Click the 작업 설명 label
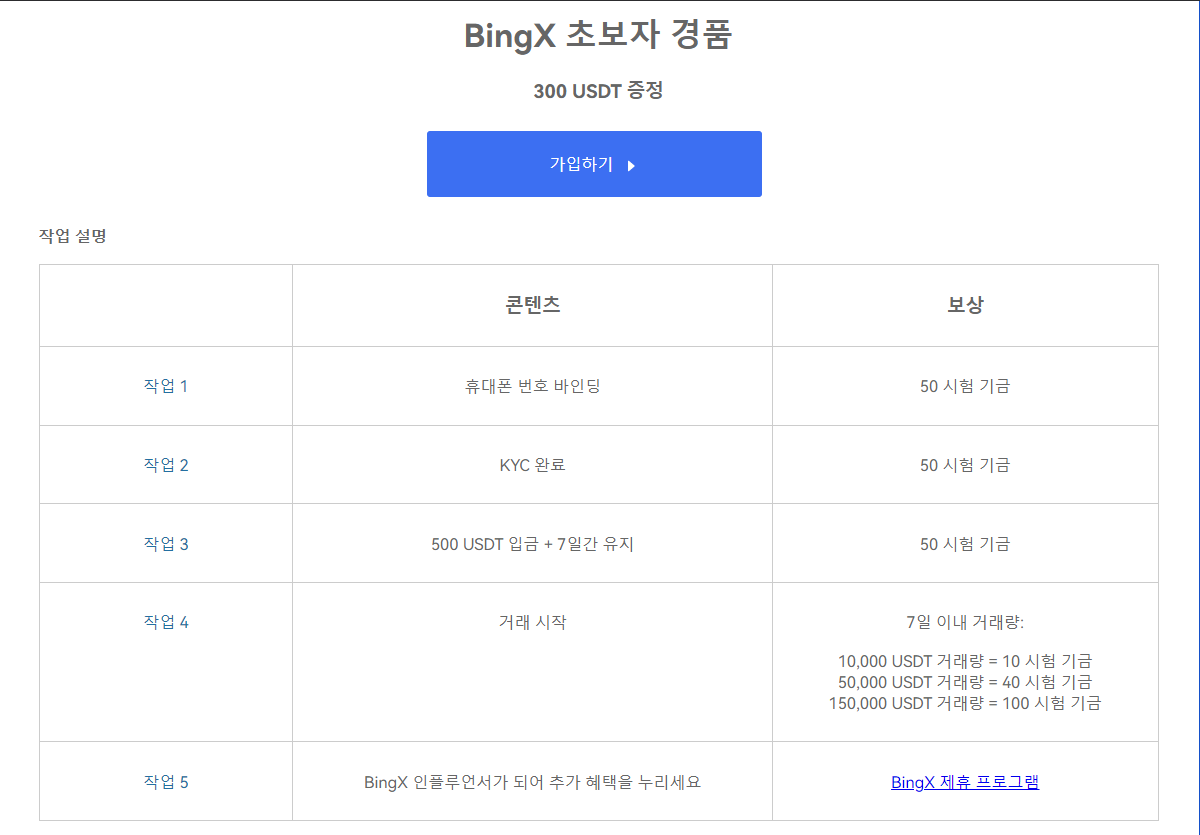Image resolution: width=1200 pixels, height=835 pixels. pyautogui.click(x=73, y=237)
